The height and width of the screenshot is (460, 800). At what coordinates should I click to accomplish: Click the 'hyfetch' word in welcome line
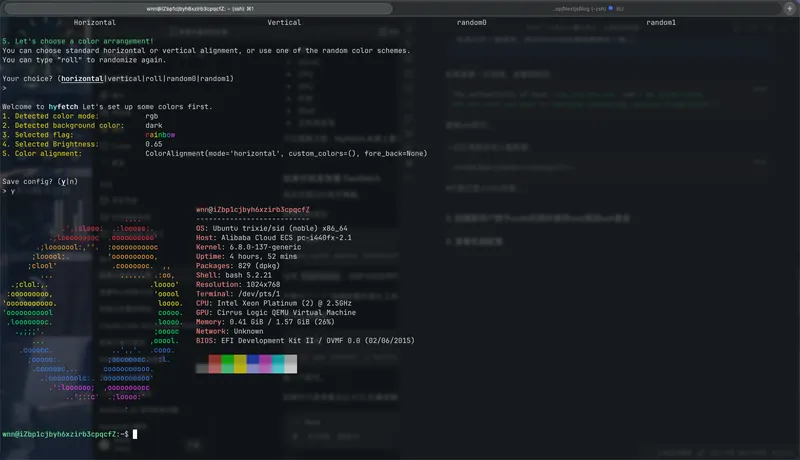[63, 107]
